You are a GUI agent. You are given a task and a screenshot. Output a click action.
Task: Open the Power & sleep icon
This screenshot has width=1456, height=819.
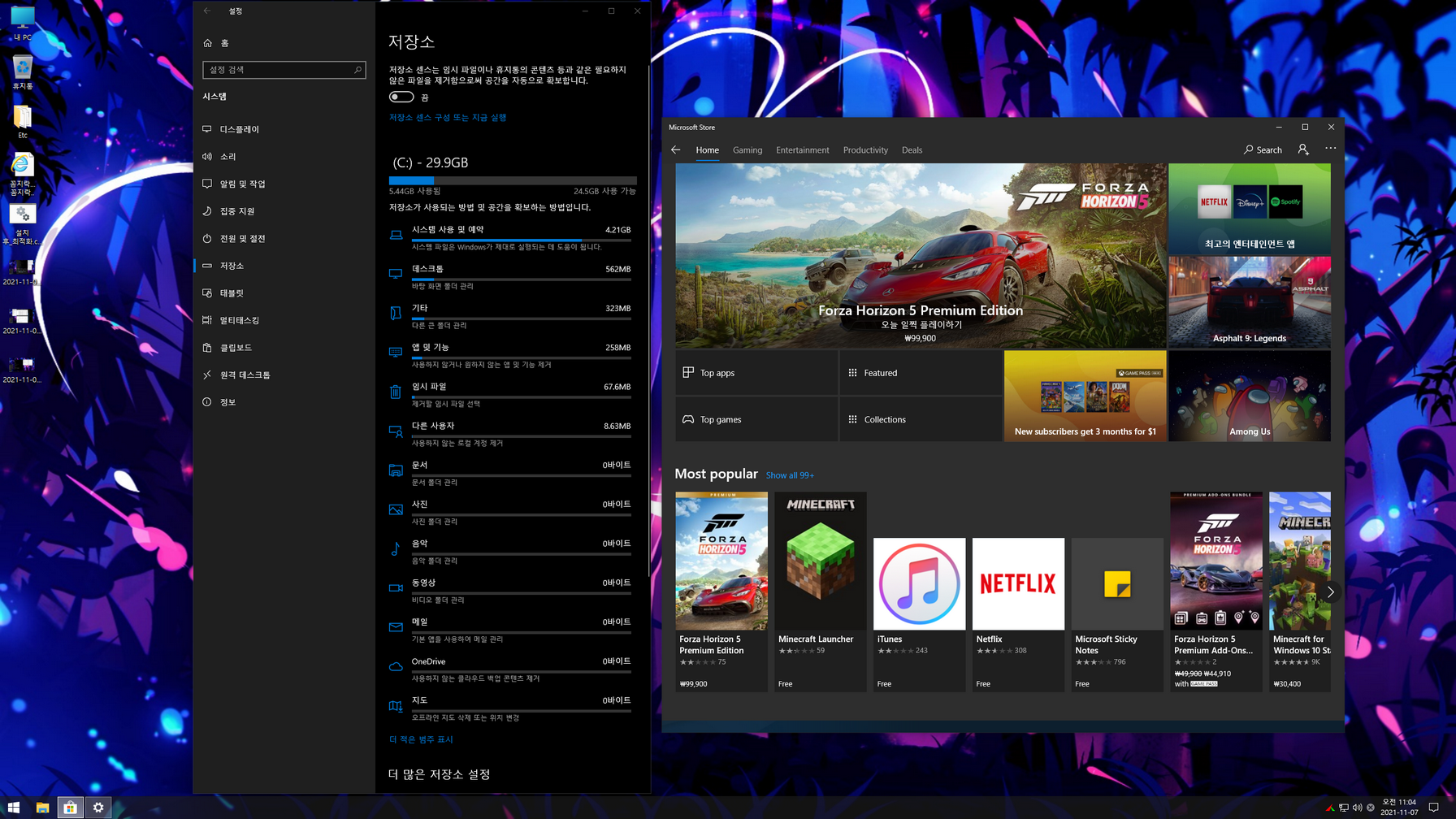click(207, 238)
